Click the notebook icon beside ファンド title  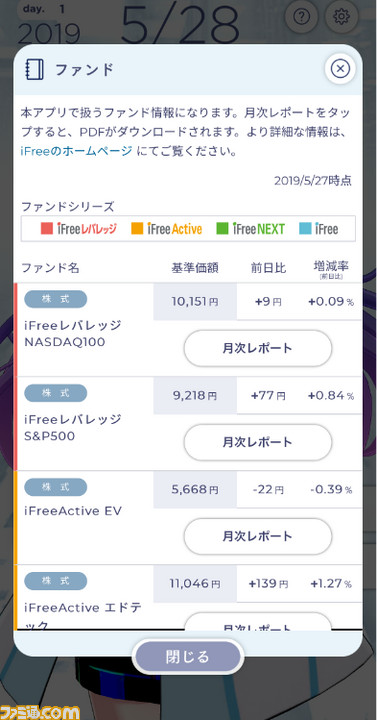[34, 70]
